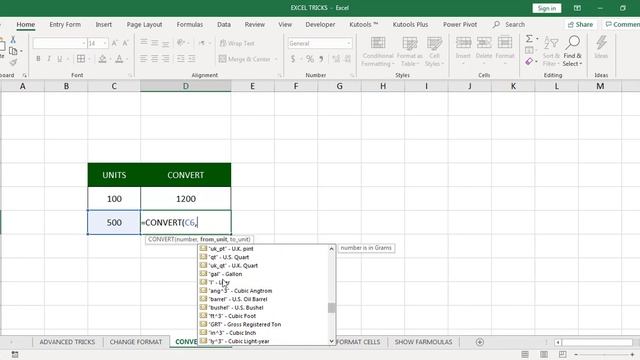Click the Font Color letter A swatch
640x360 pixels.
pyautogui.click(x=119, y=59)
